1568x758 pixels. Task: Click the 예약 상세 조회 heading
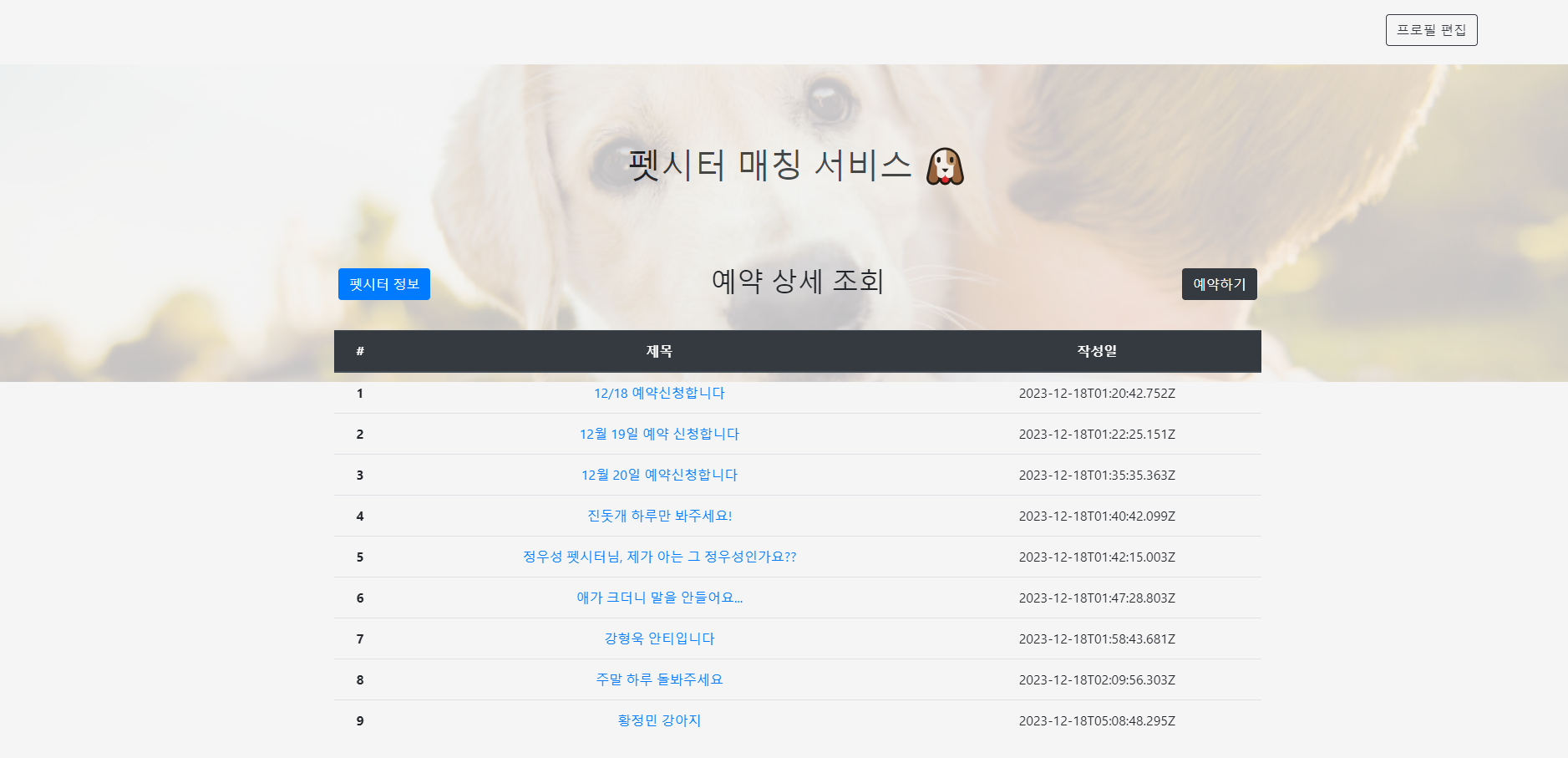tap(797, 282)
